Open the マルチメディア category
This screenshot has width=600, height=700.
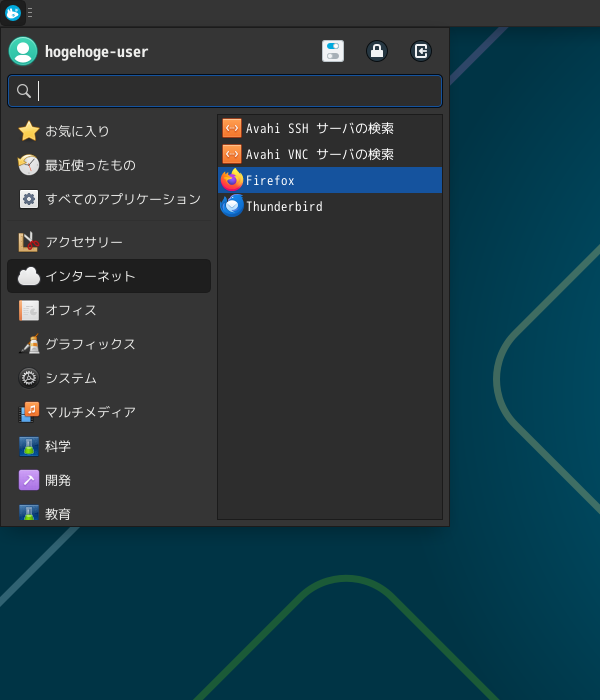tap(109, 412)
